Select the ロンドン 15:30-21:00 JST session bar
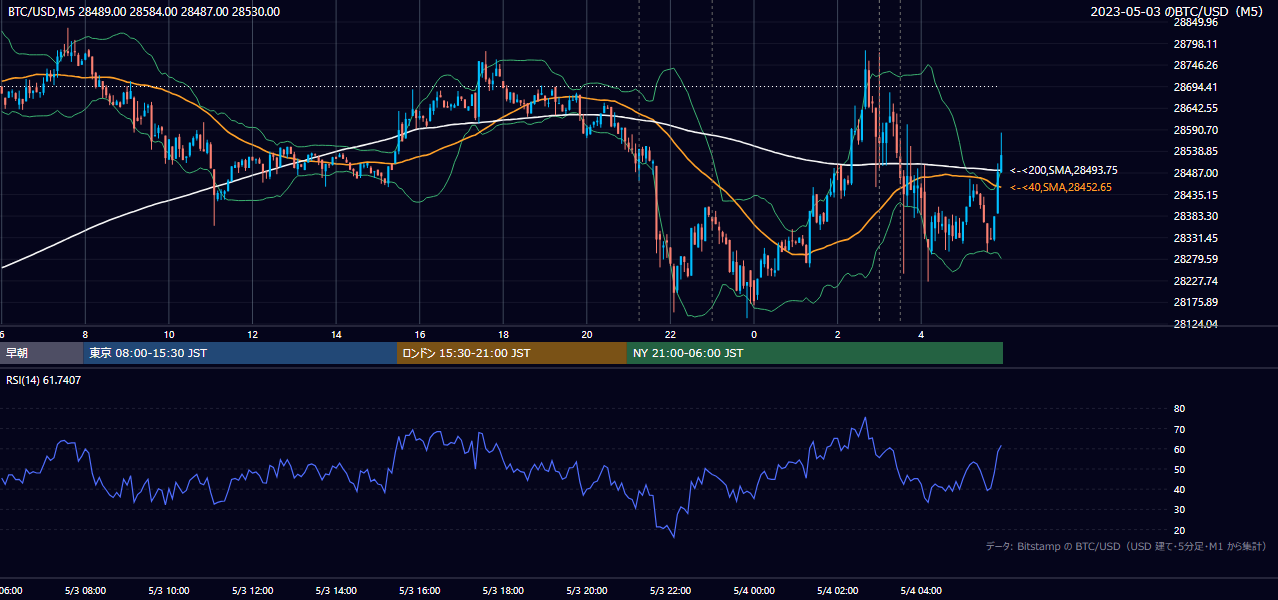 pos(512,353)
